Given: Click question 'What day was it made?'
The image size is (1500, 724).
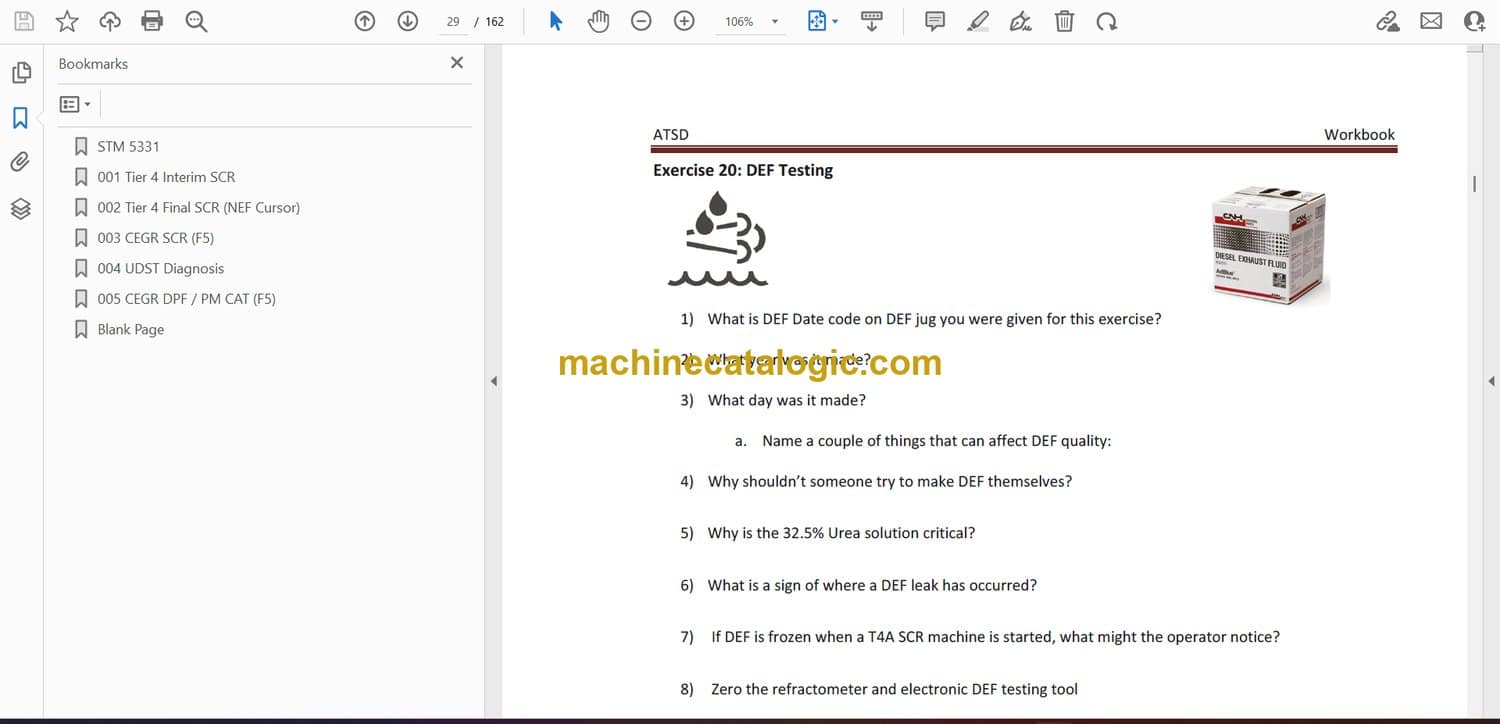Looking at the screenshot, I should (786, 400).
